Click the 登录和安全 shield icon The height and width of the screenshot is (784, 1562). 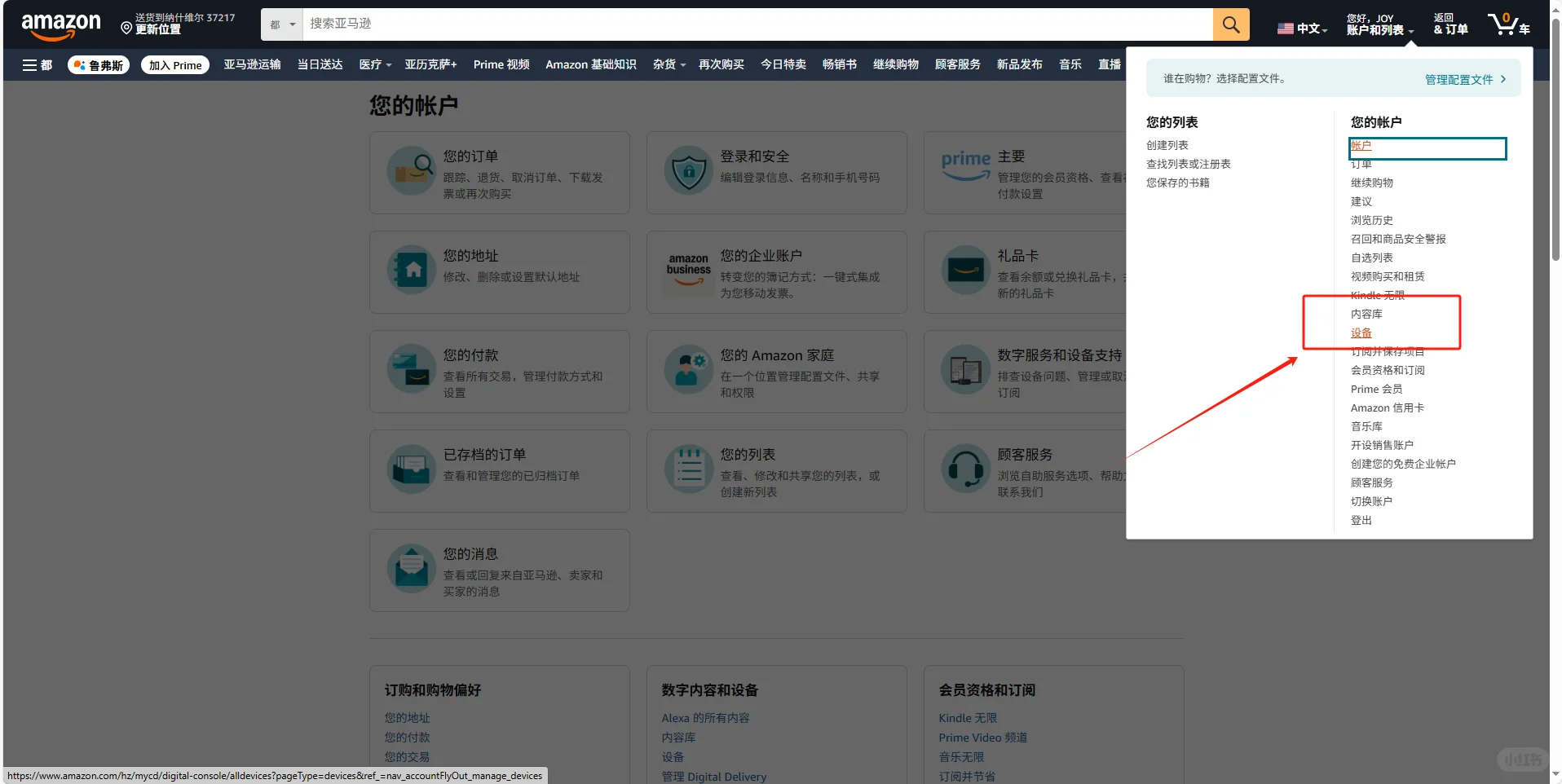coord(689,171)
